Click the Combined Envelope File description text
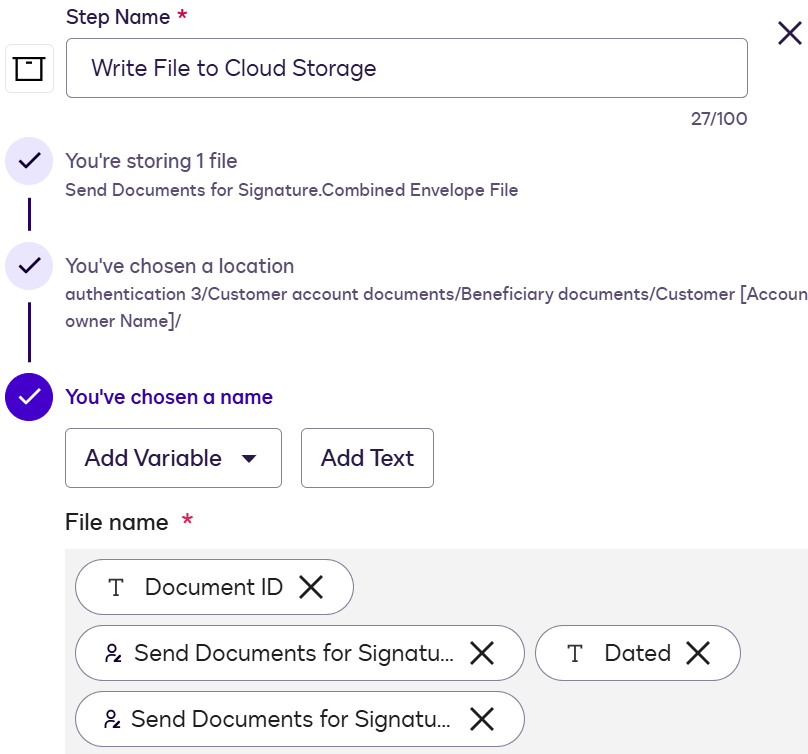Image resolution: width=808 pixels, height=754 pixels. 292,190
